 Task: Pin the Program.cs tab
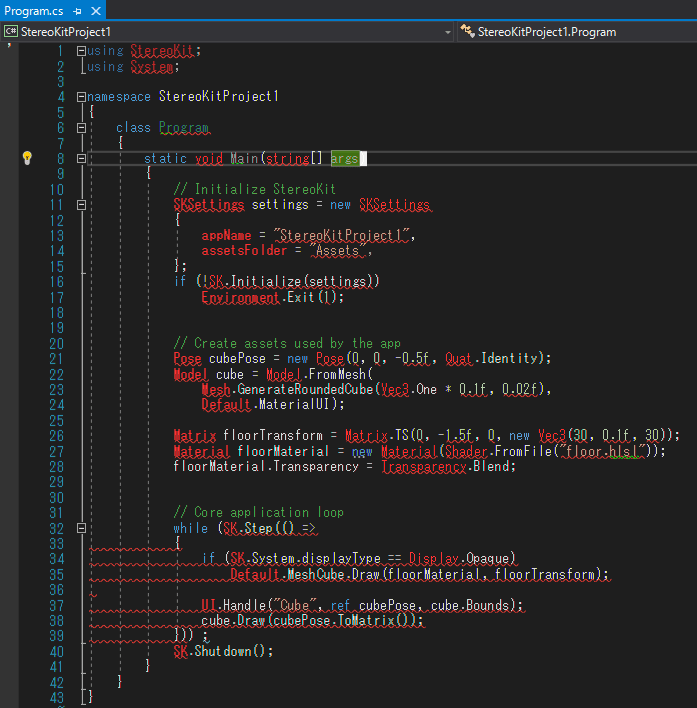pyautogui.click(x=77, y=10)
